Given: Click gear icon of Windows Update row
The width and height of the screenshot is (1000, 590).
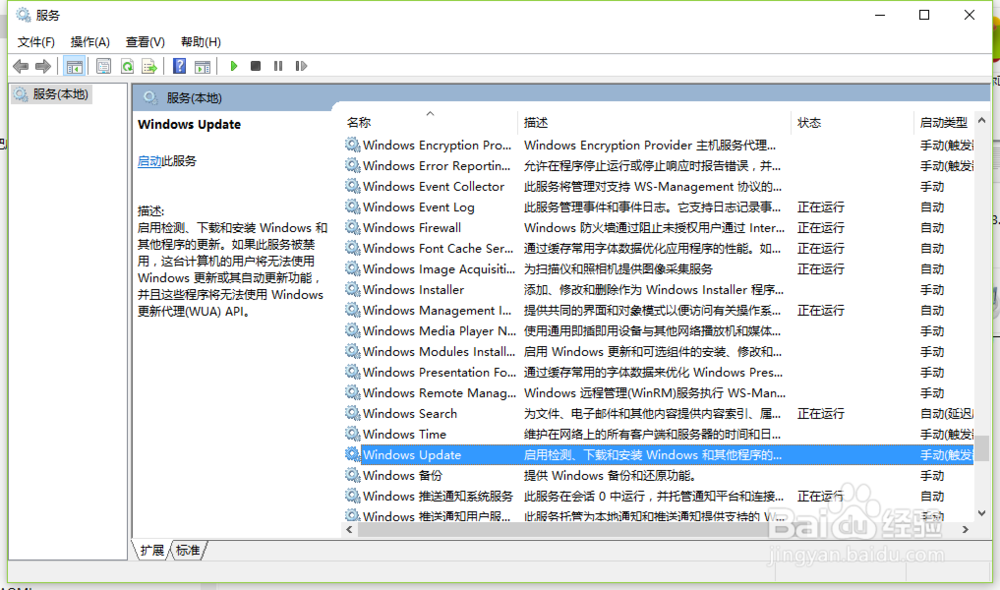Looking at the screenshot, I should coord(352,455).
